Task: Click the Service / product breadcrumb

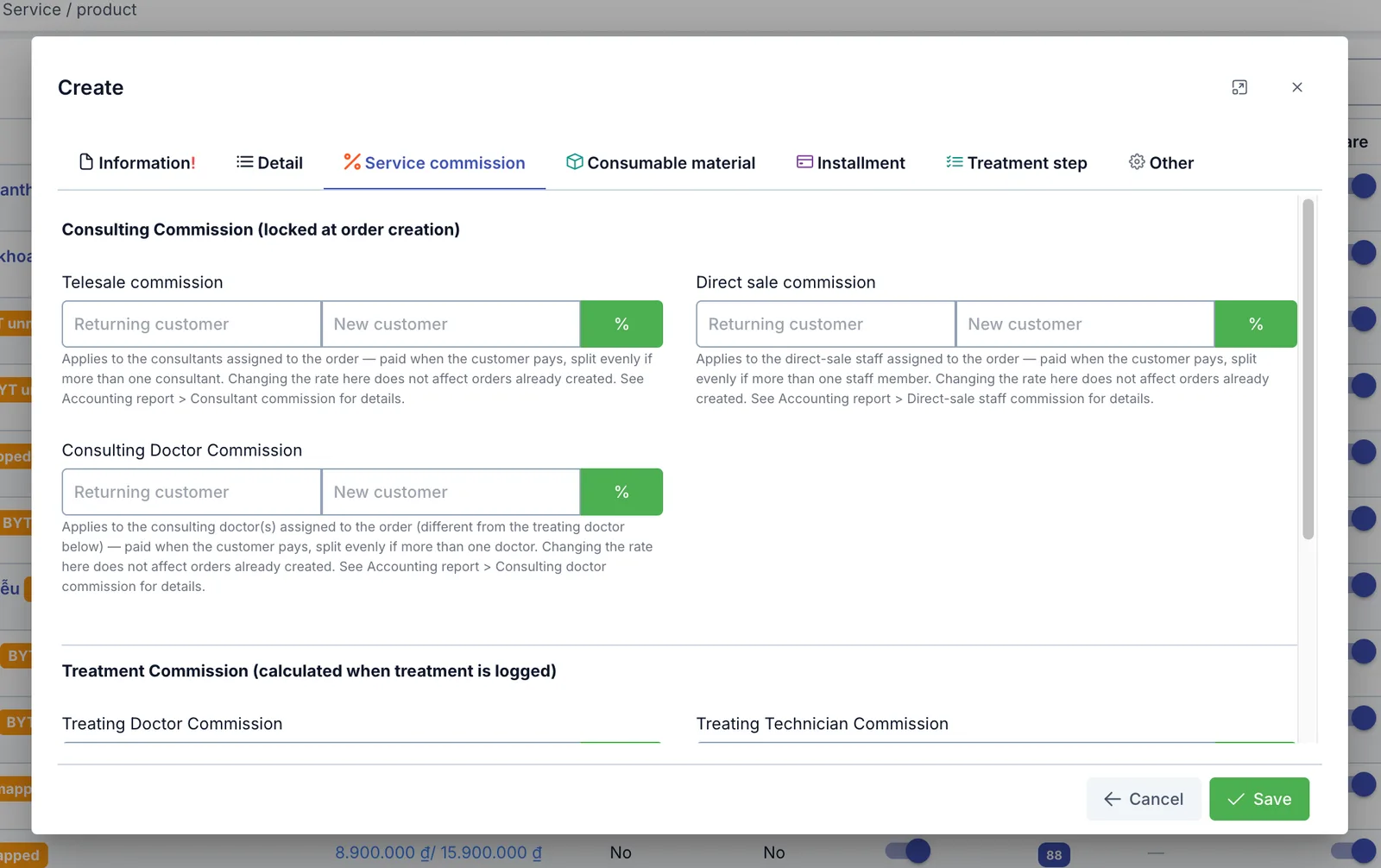Action: click(69, 9)
